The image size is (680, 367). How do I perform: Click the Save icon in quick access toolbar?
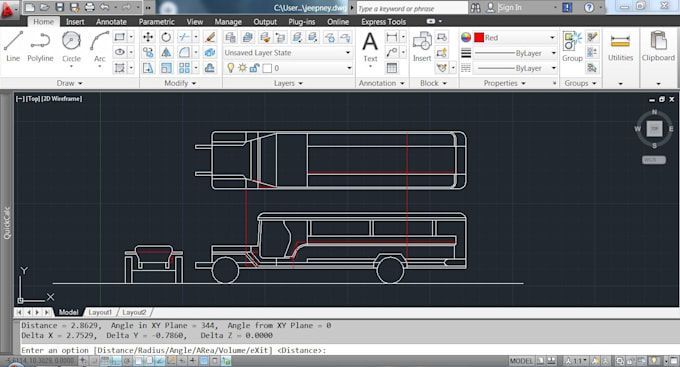pyautogui.click(x=60, y=7)
